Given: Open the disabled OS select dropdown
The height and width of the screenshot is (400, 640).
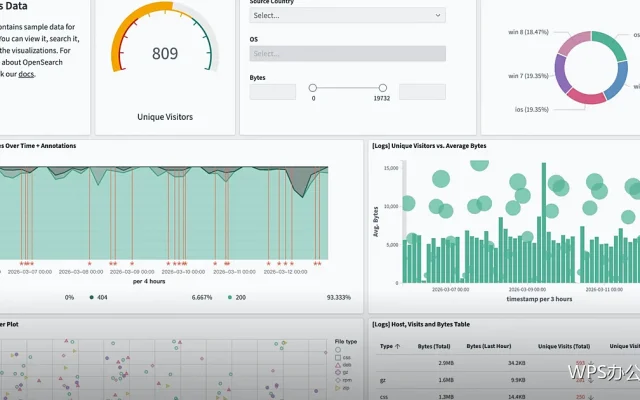Looking at the screenshot, I should [347, 53].
